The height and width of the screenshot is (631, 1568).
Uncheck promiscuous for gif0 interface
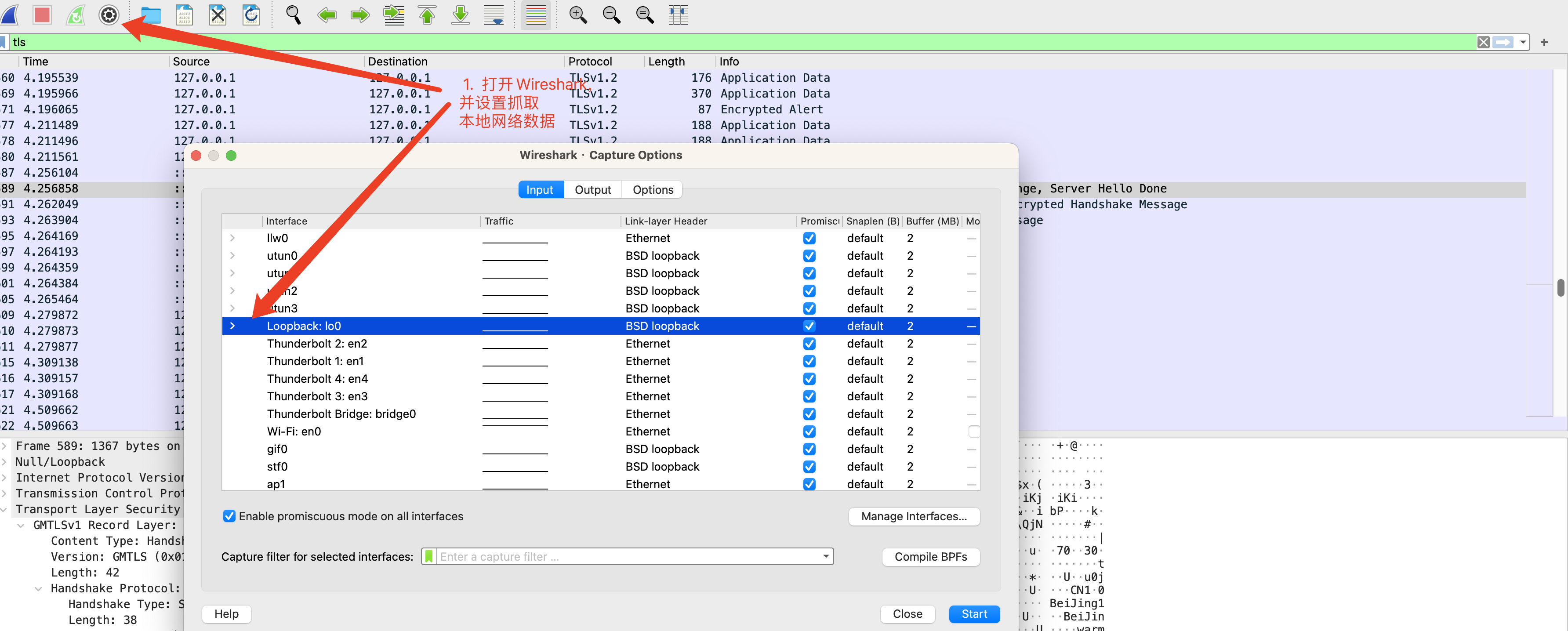809,449
